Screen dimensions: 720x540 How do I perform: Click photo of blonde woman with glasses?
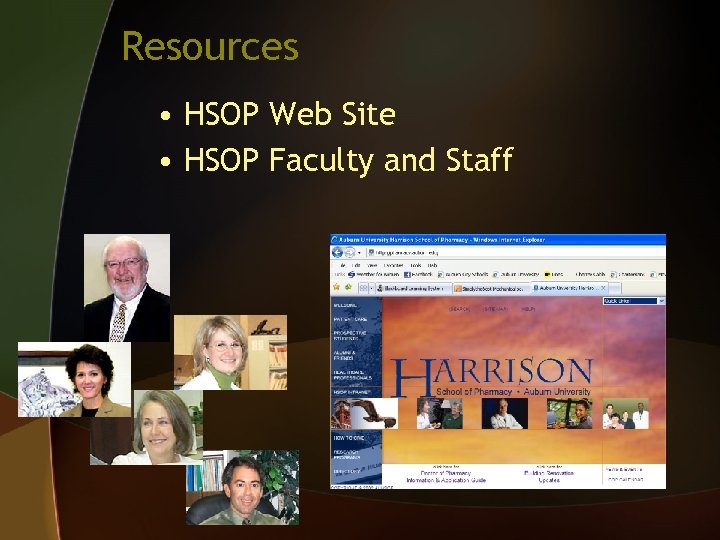tap(231, 352)
